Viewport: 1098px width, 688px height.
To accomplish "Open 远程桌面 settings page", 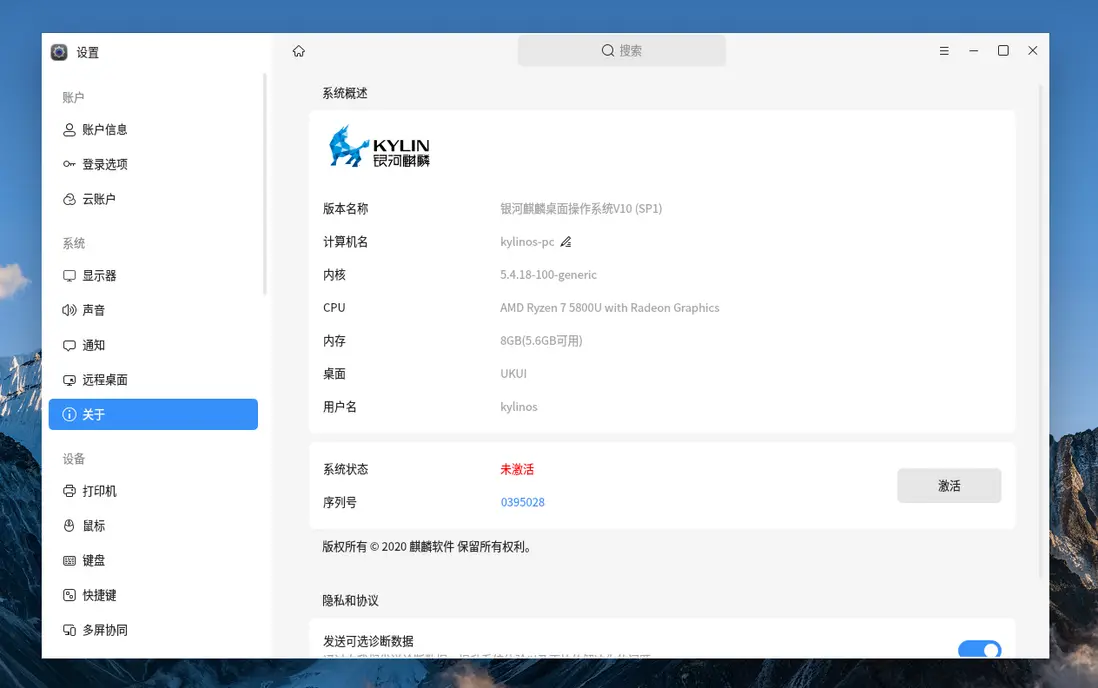I will point(153,380).
